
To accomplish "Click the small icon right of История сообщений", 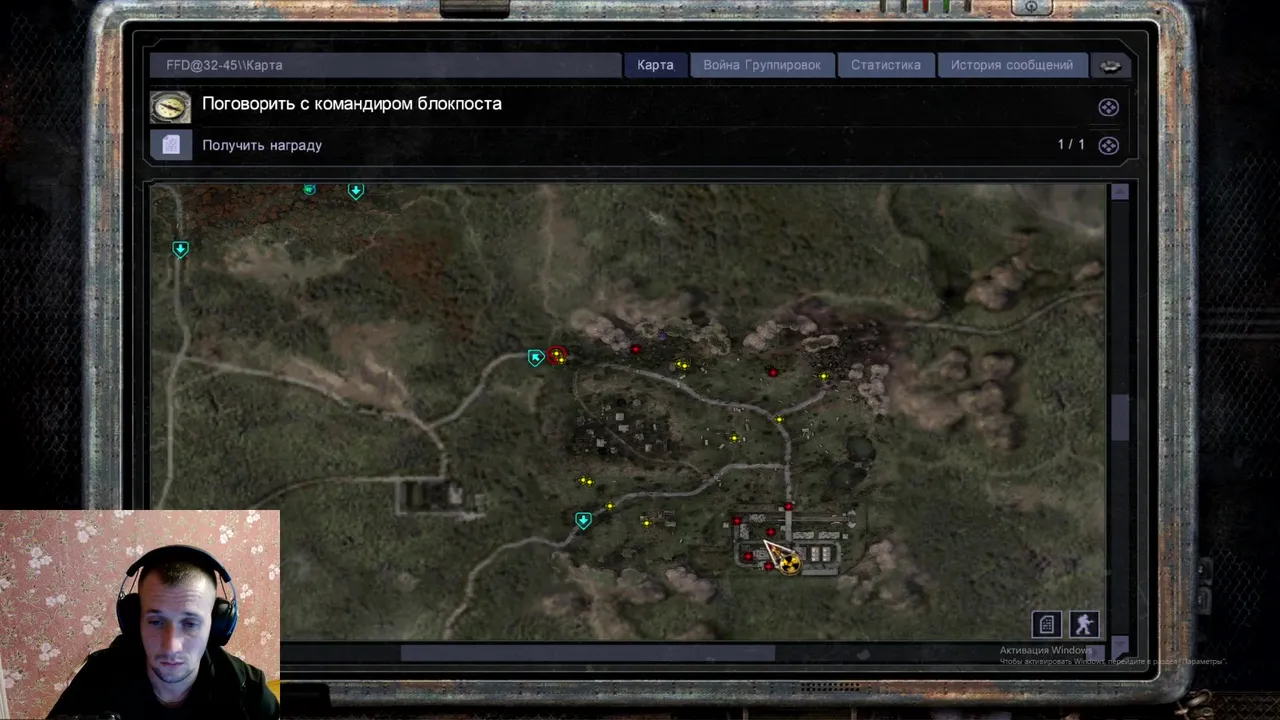I will [1110, 65].
